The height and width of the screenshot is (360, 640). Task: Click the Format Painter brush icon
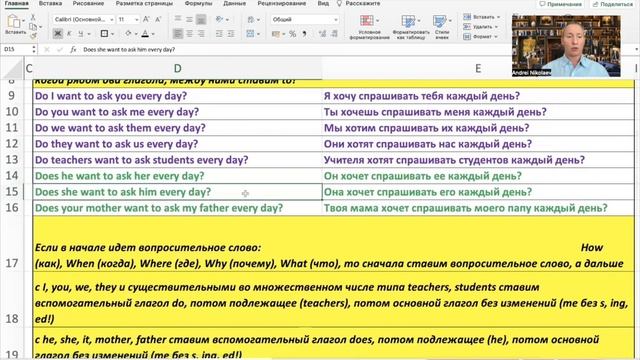pyautogui.click(x=33, y=36)
